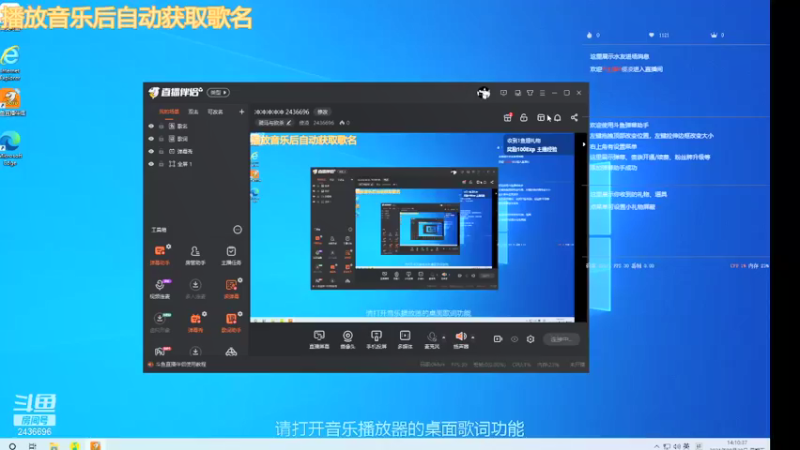The height and width of the screenshot is (450, 800).
Task: Open the mode pill next to the logo
Action: point(218,92)
